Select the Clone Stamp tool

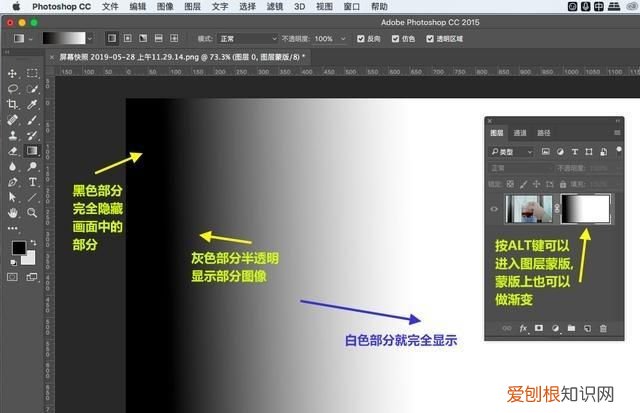[x=12, y=135]
